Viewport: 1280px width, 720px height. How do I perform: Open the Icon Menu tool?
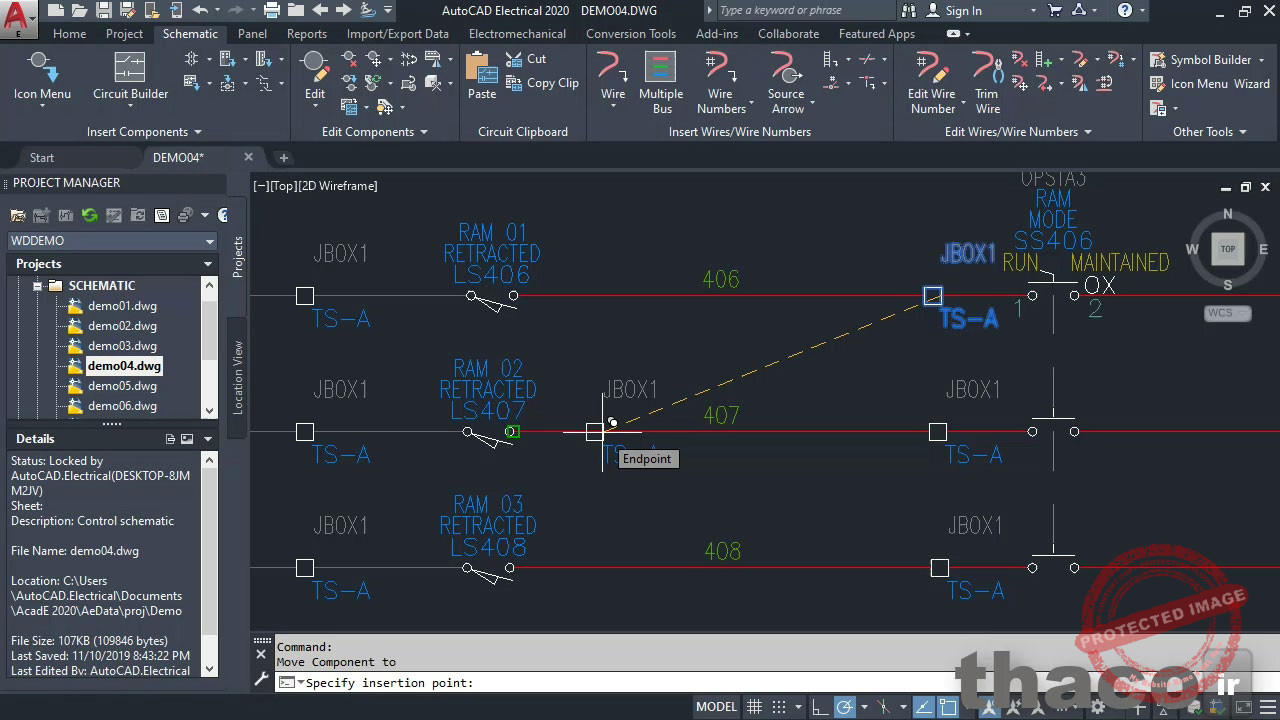coord(41,76)
